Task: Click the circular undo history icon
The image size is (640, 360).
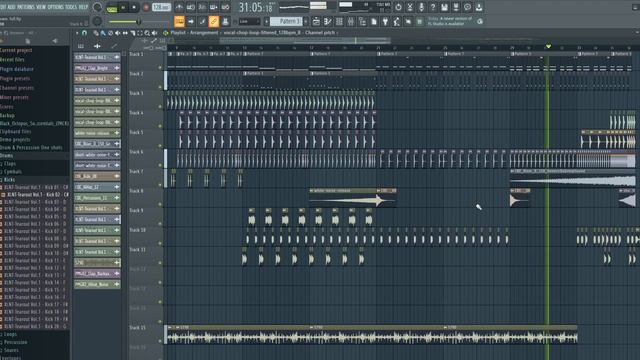Action: point(398,7)
